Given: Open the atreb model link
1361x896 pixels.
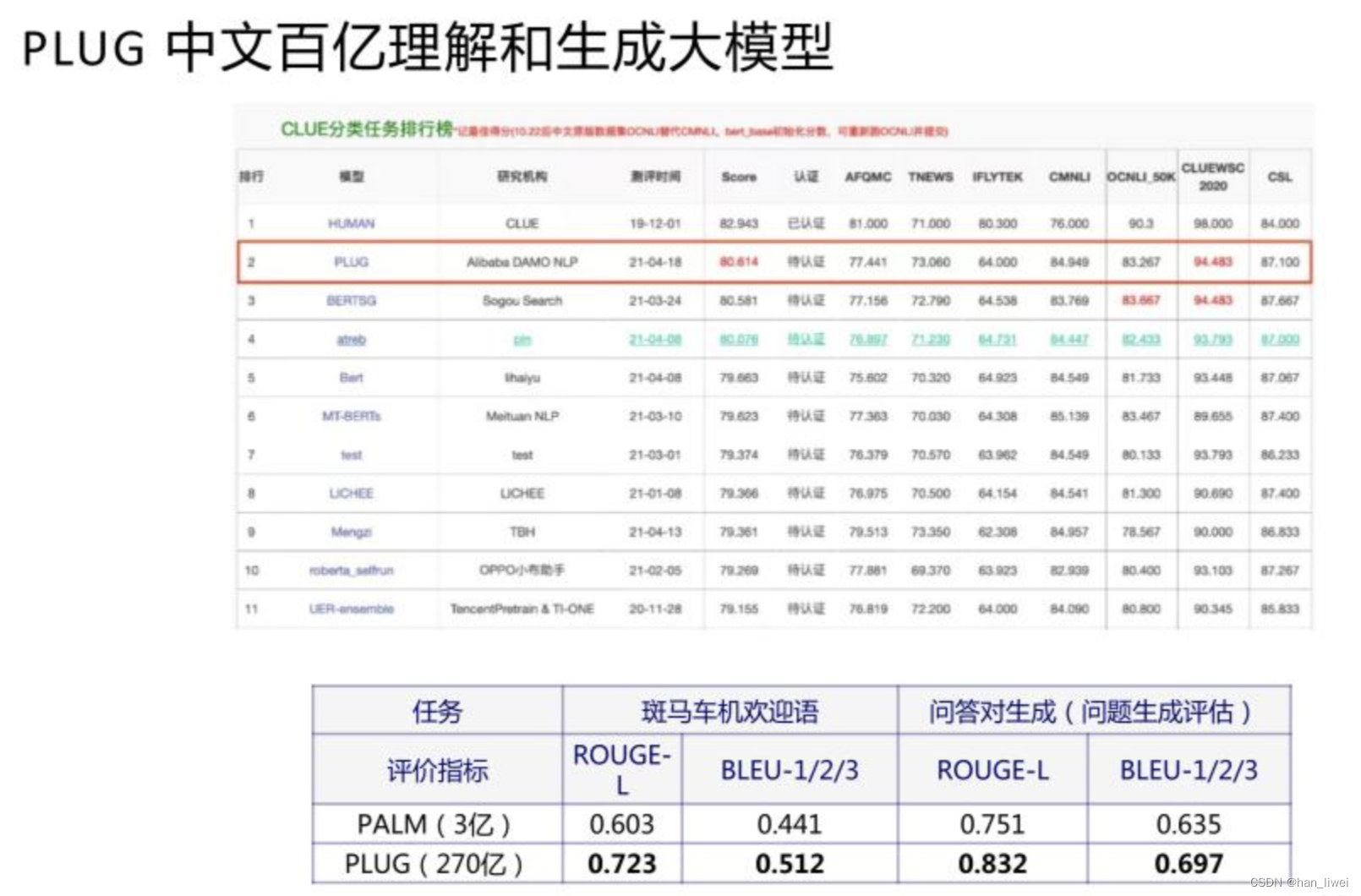Looking at the screenshot, I should 352,339.
